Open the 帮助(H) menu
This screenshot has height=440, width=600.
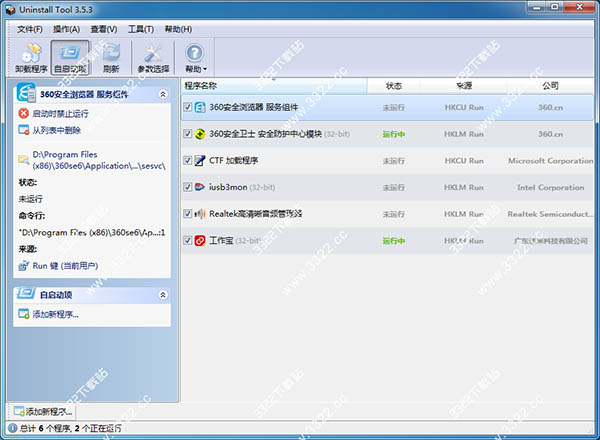click(178, 29)
